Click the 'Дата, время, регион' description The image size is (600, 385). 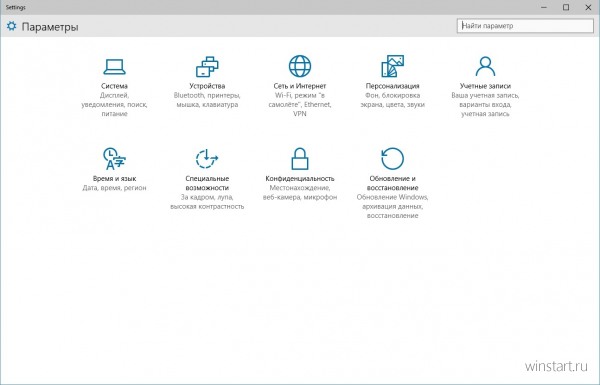(x=114, y=188)
